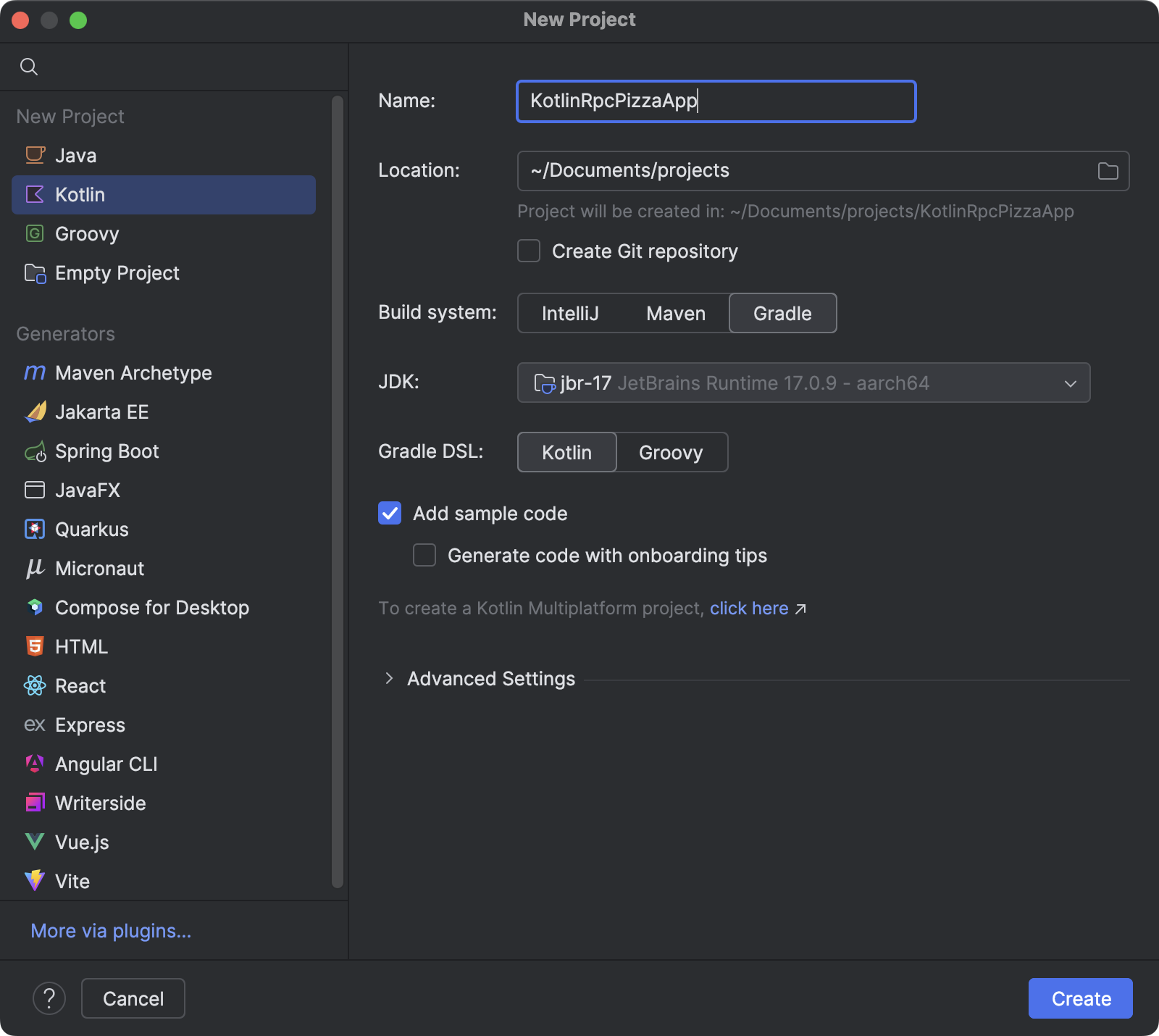The height and width of the screenshot is (1036, 1159).
Task: Select the Kotlin generator icon
Action: click(35, 194)
